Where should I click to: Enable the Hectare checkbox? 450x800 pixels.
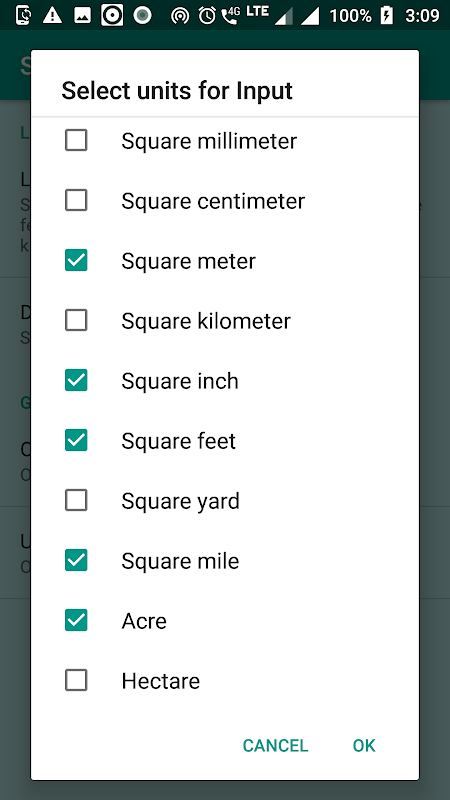(76, 681)
